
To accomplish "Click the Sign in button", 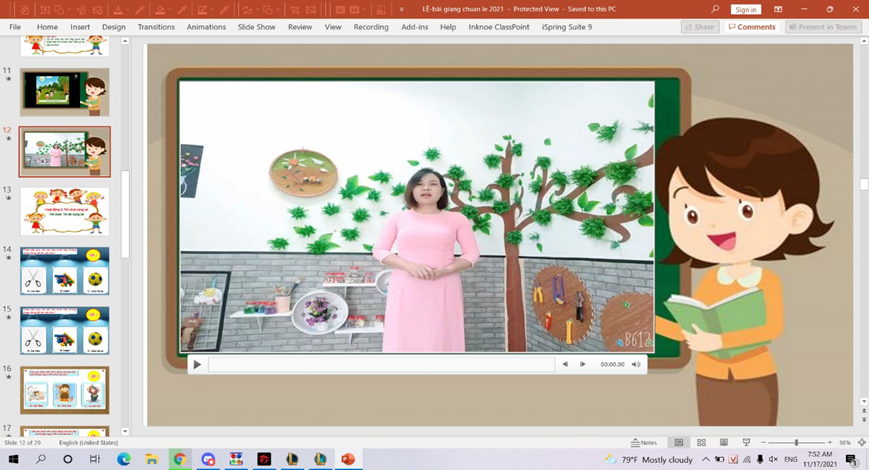I will pyautogui.click(x=745, y=9).
